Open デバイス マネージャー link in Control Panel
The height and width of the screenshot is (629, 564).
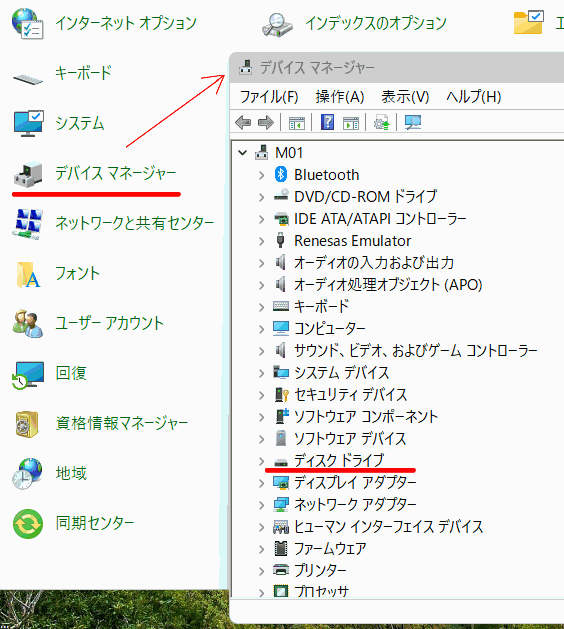click(x=115, y=173)
